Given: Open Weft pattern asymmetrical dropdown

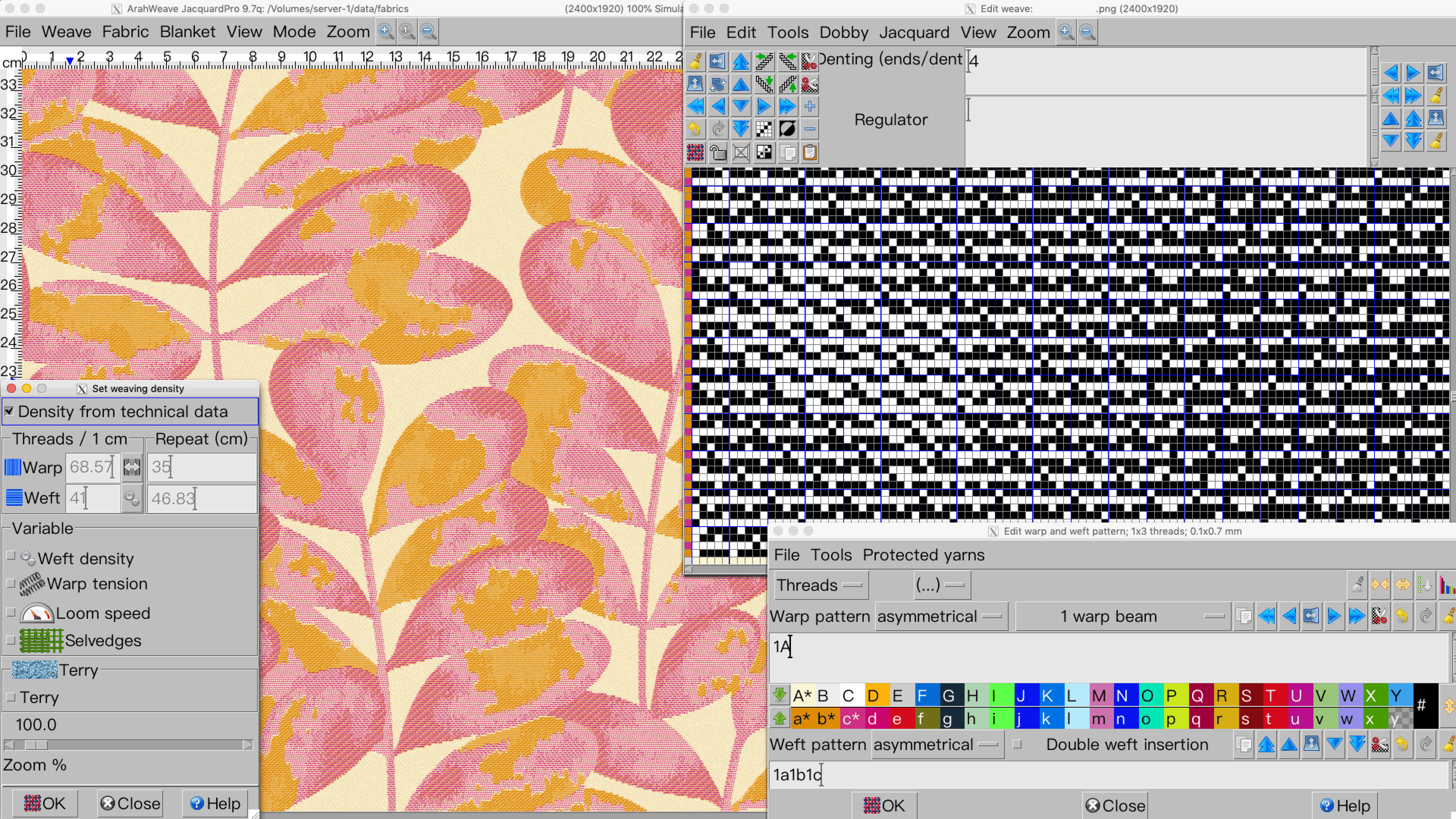Looking at the screenshot, I should [x=937, y=744].
